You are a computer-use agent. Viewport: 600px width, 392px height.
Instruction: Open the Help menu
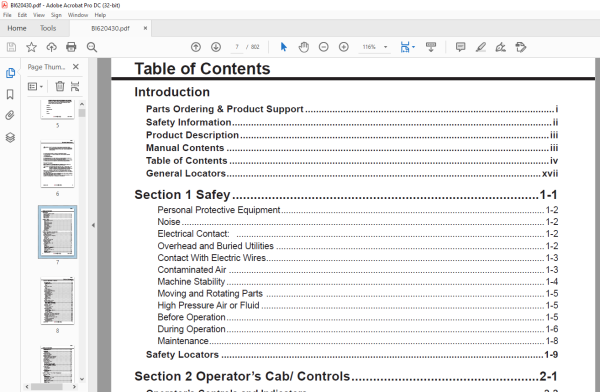[x=100, y=15]
